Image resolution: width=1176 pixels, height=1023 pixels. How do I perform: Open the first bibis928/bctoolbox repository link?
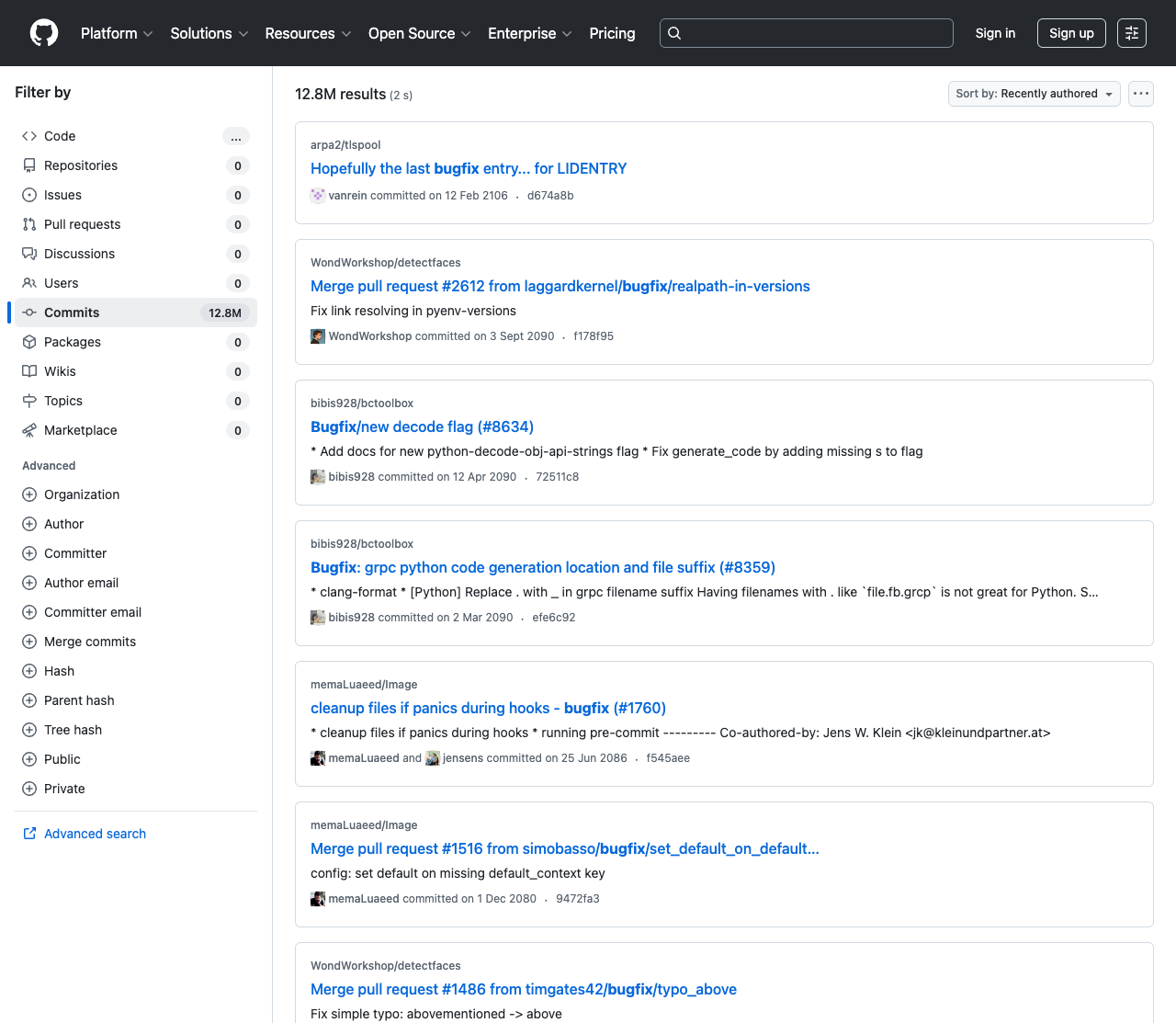(362, 404)
